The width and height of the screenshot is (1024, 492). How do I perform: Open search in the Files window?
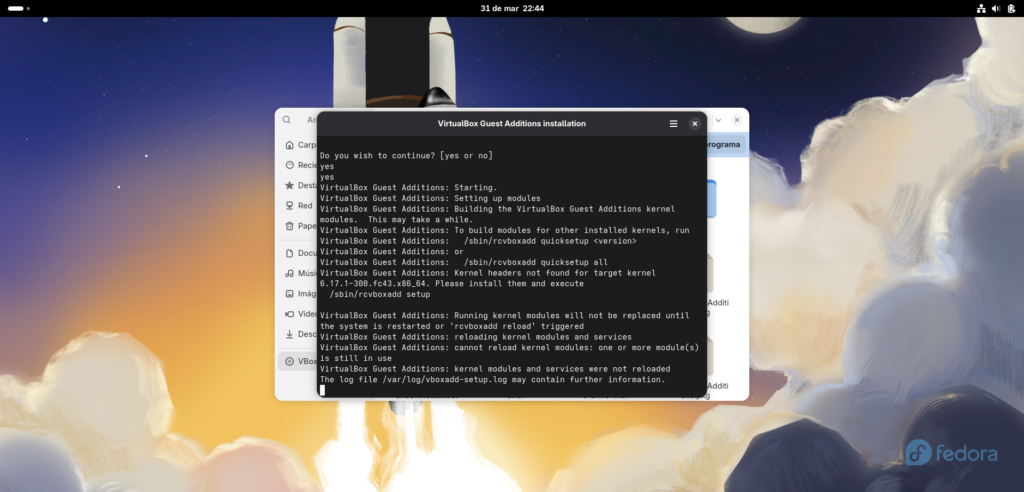[287, 120]
